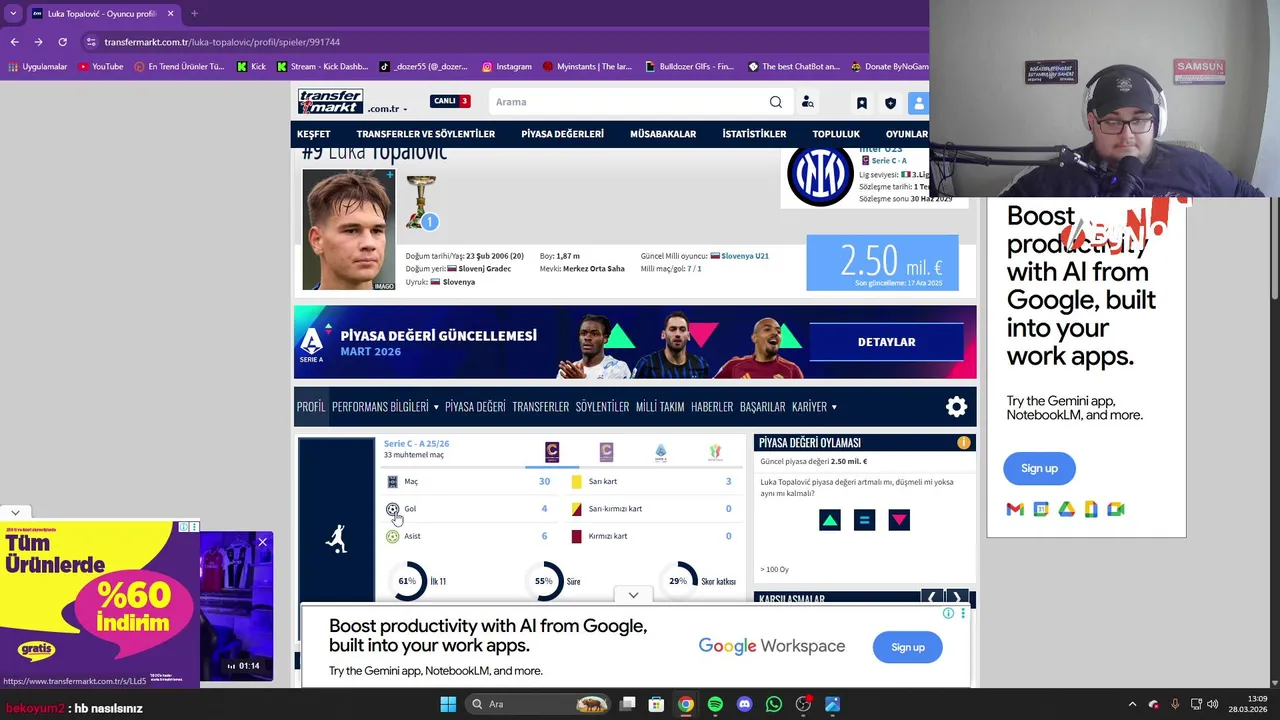Click the Transfermarkt logo

tap(330, 101)
